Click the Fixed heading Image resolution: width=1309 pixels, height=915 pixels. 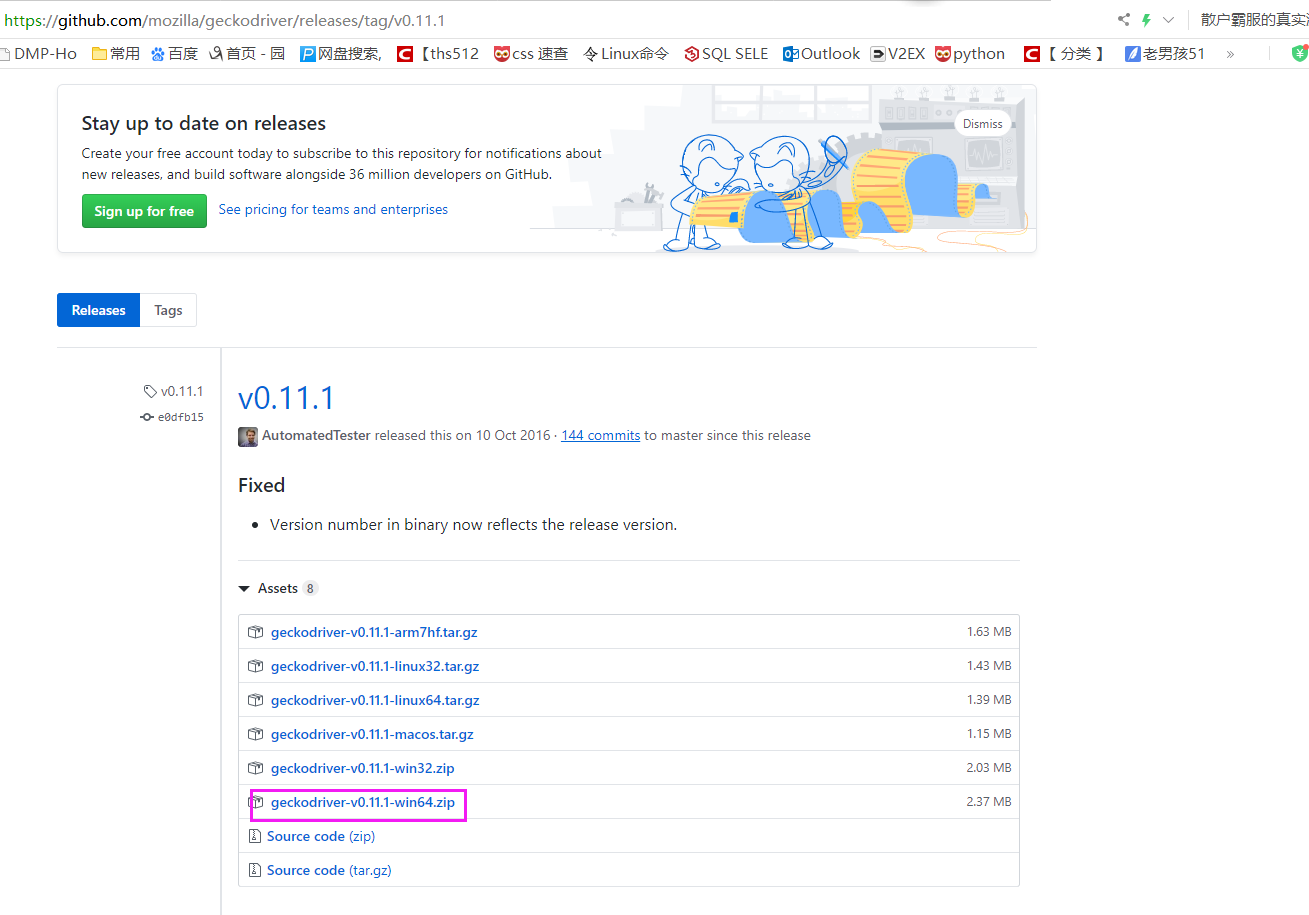261,485
